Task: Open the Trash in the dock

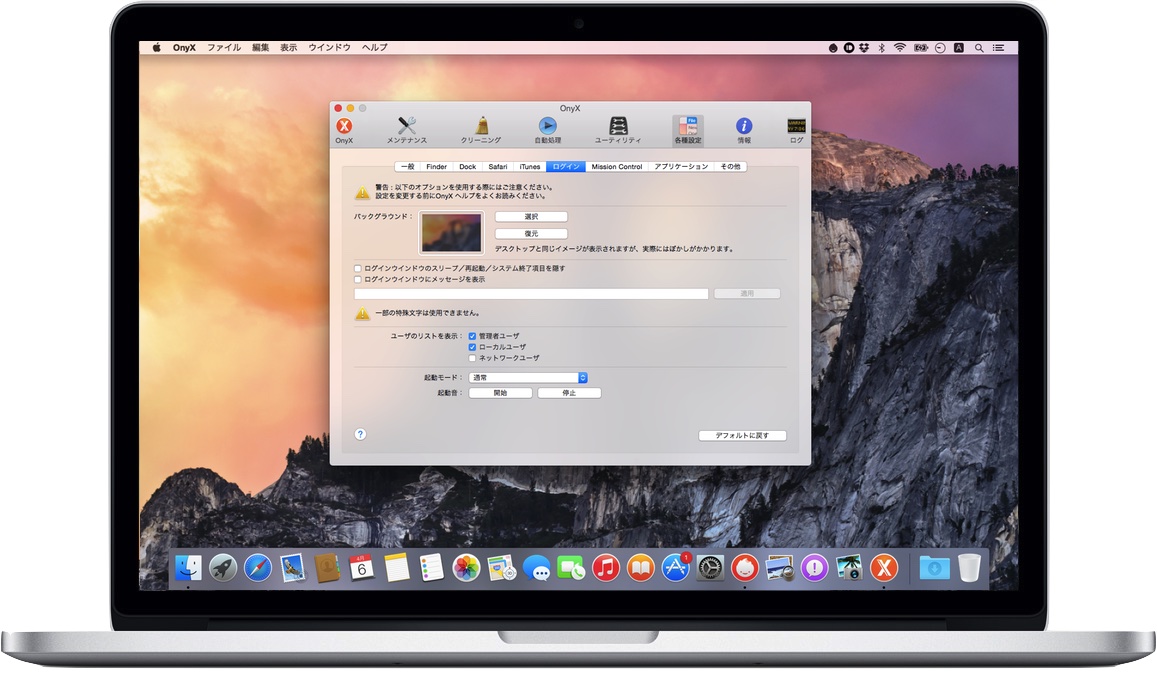Action: click(970, 568)
